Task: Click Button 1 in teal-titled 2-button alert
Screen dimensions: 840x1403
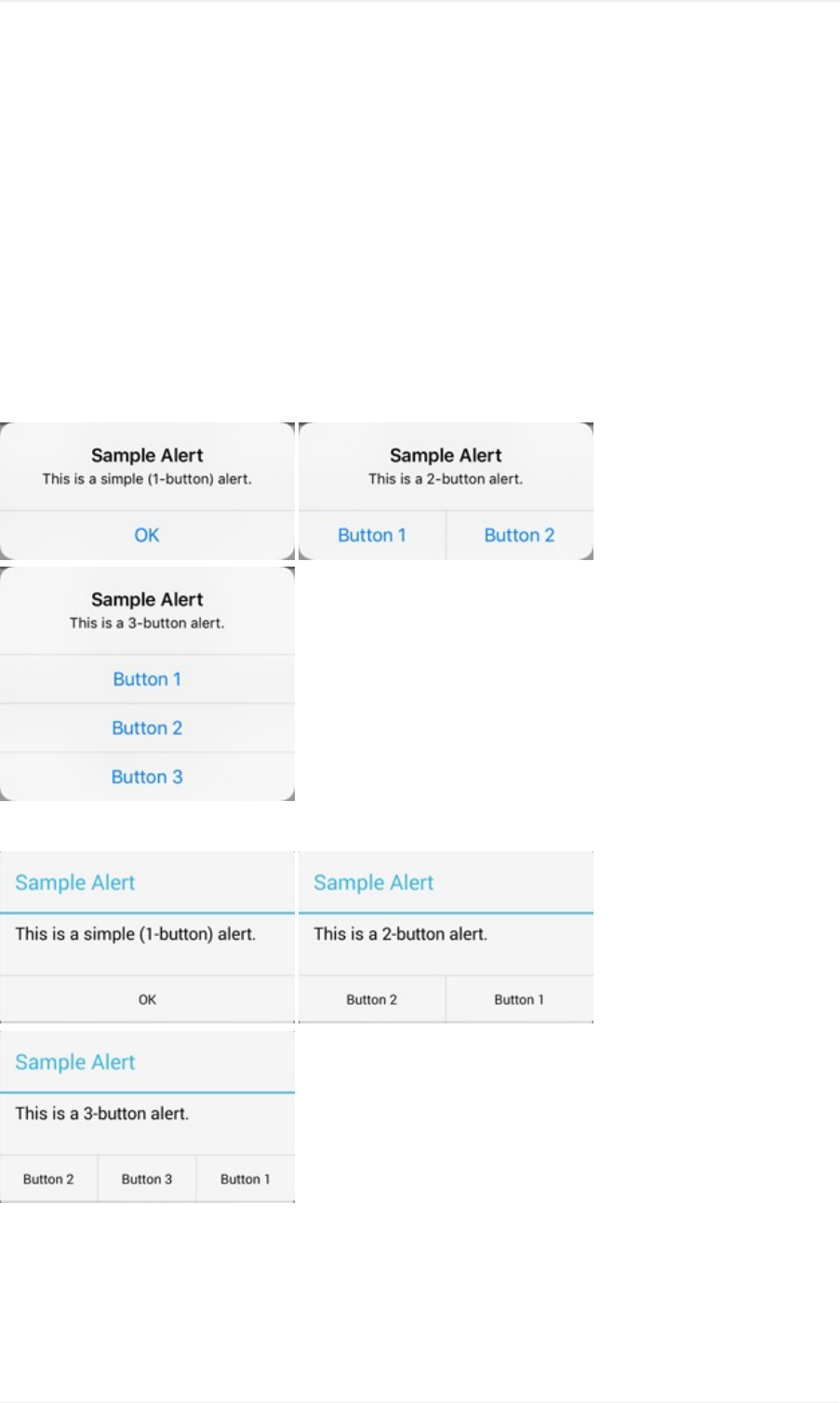Action: [519, 999]
